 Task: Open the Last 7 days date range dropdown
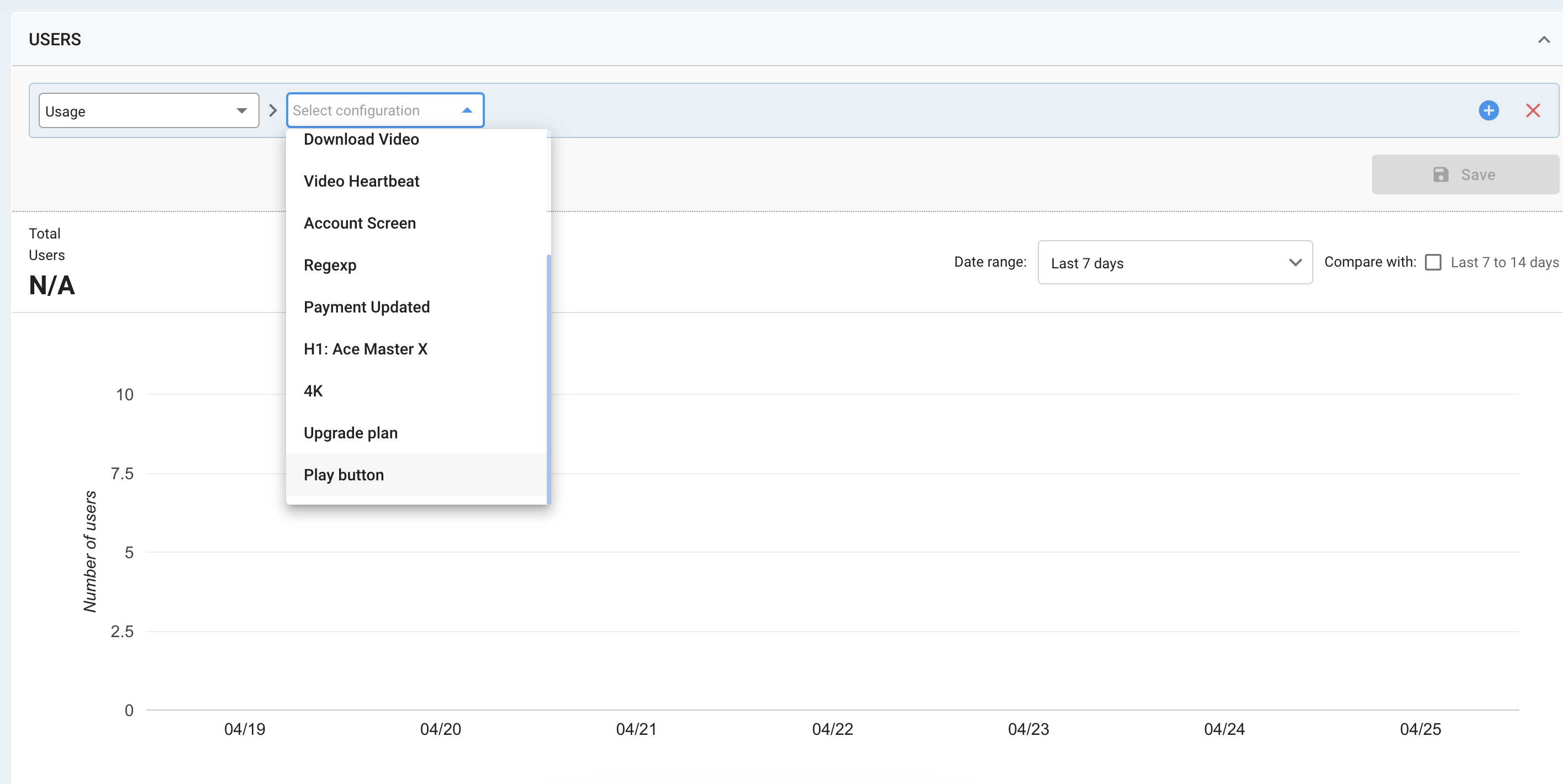pyautogui.click(x=1175, y=263)
